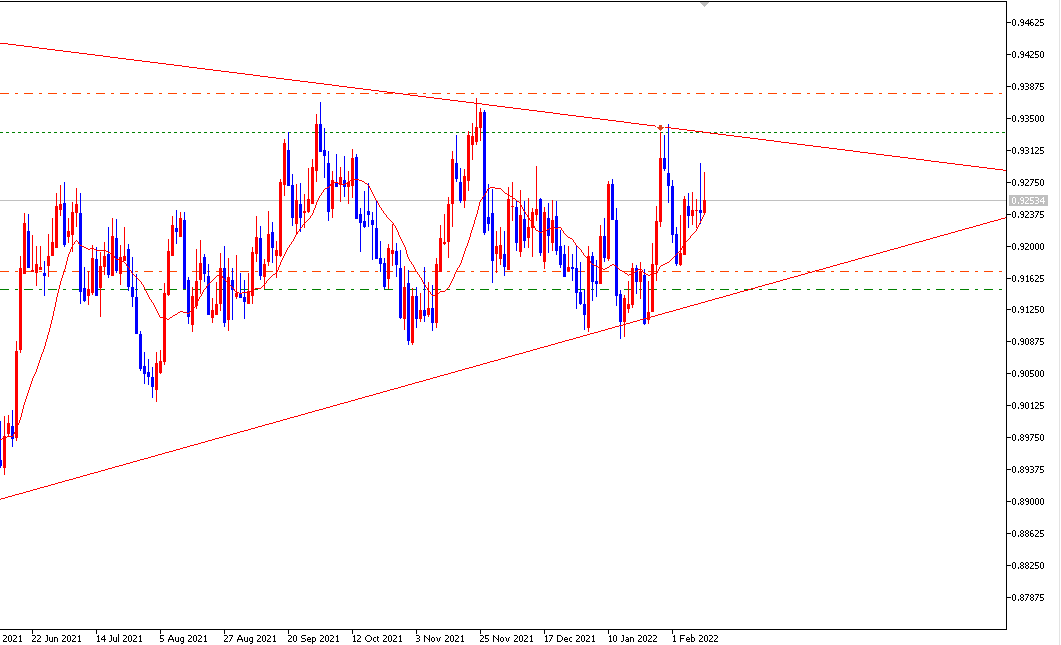Click the 17 Dec 2021 date label
The image size is (1061, 645).
(570, 638)
